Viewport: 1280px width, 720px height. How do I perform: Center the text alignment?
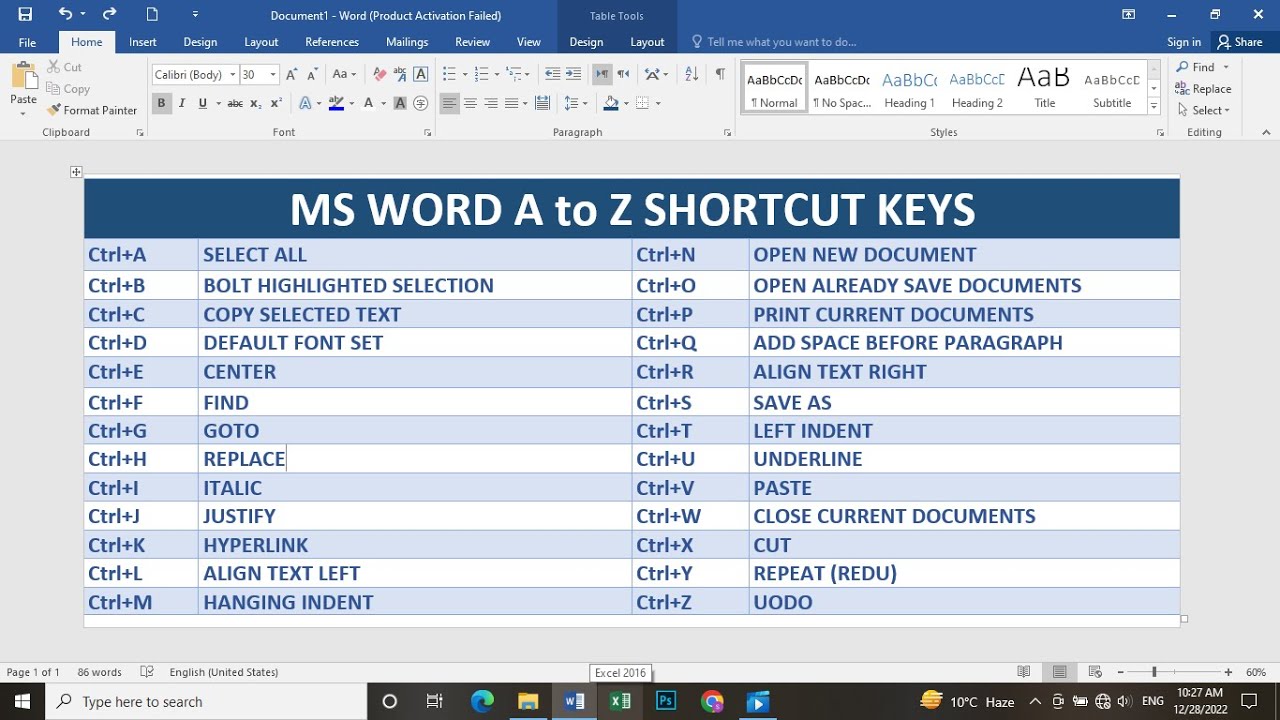[470, 103]
